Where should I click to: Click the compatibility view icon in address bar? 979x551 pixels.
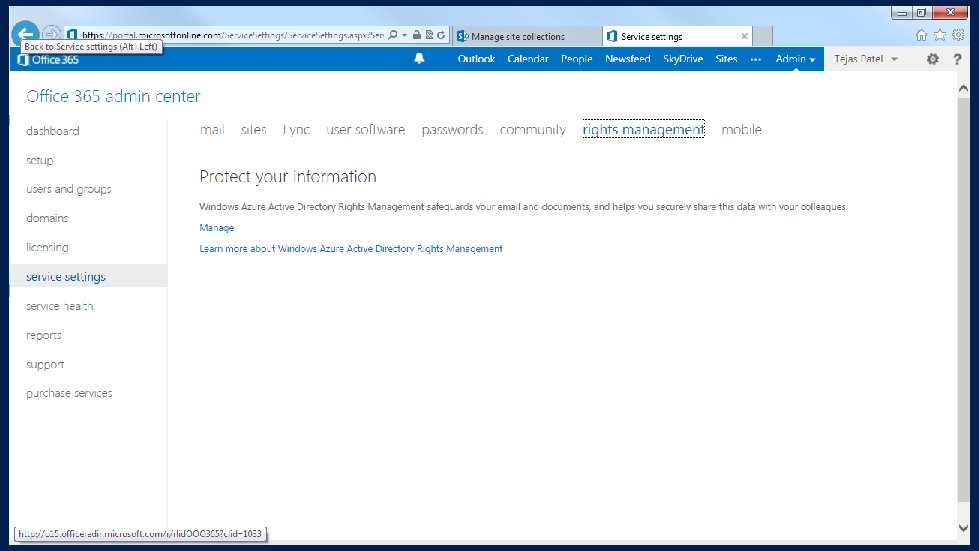coord(429,35)
